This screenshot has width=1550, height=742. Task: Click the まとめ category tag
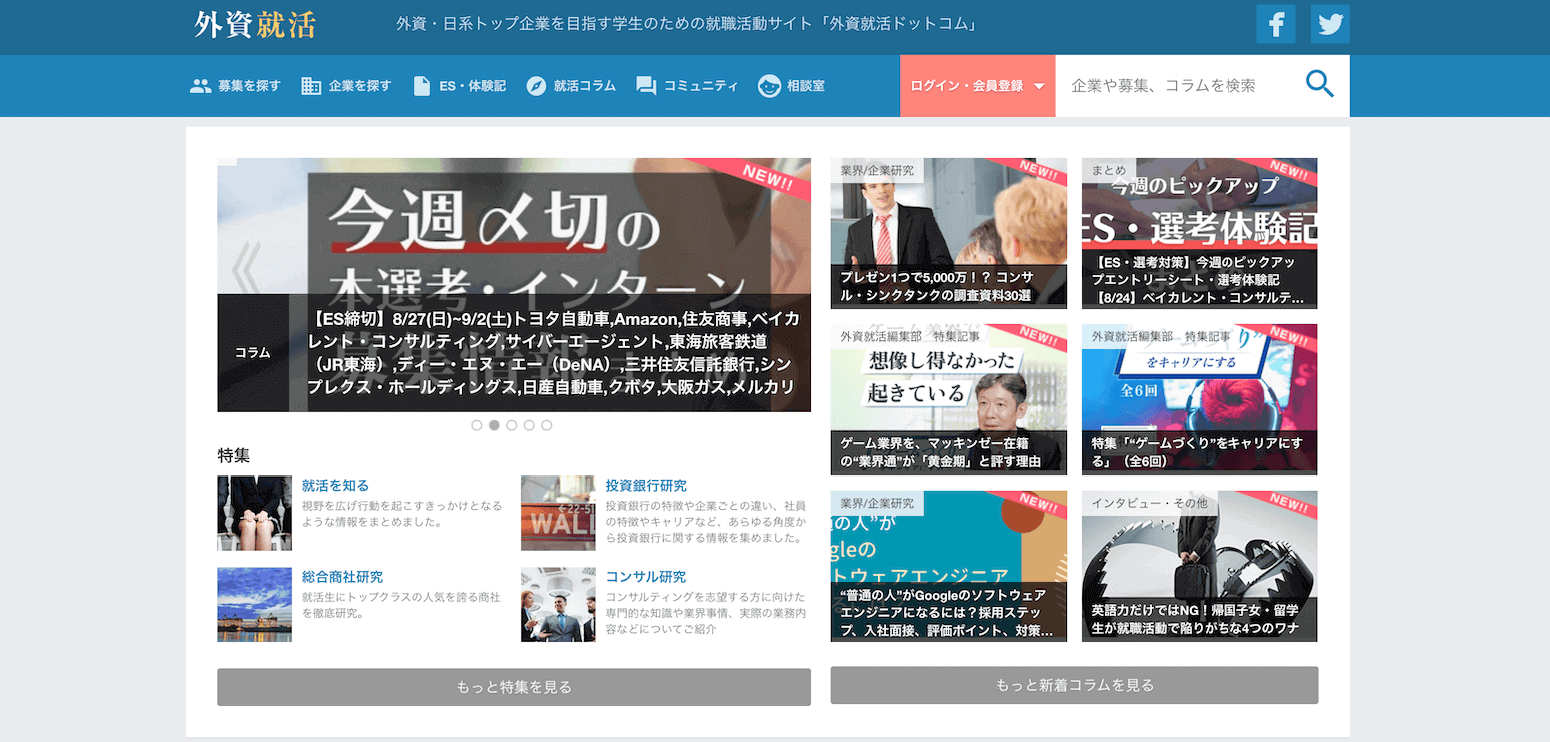point(1109,170)
